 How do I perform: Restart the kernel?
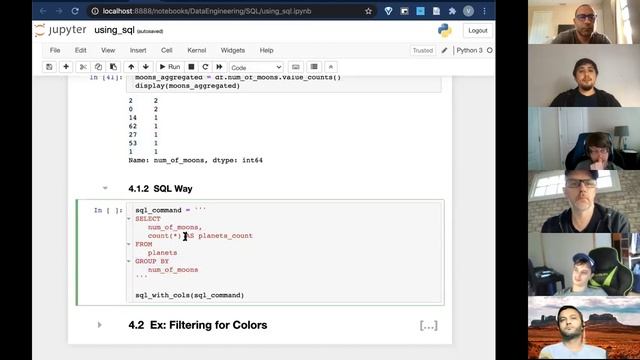205,67
